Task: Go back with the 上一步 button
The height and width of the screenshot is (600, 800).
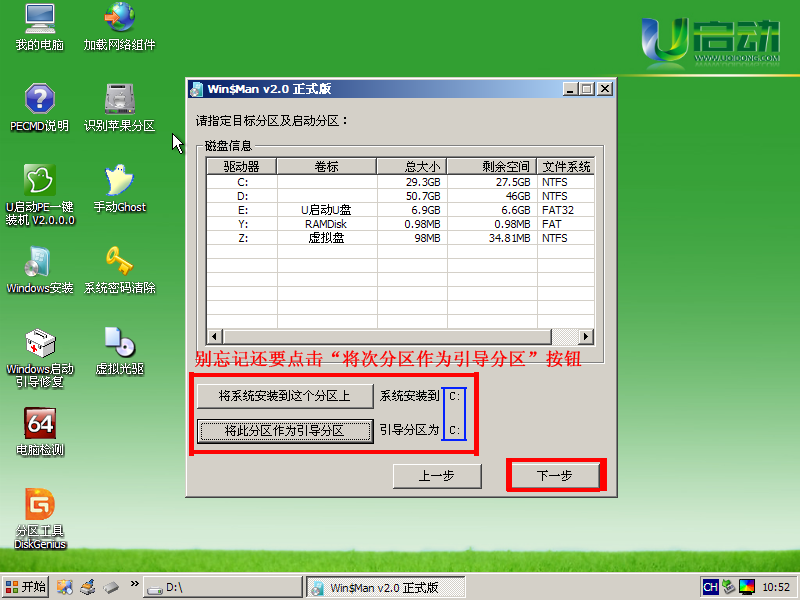Action: pos(437,476)
